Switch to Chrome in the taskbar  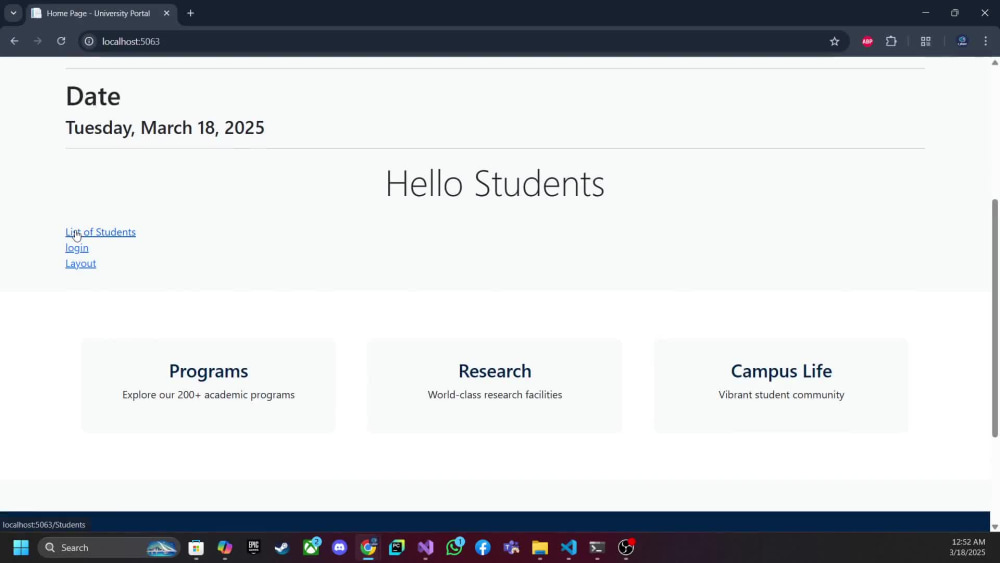pos(368,548)
